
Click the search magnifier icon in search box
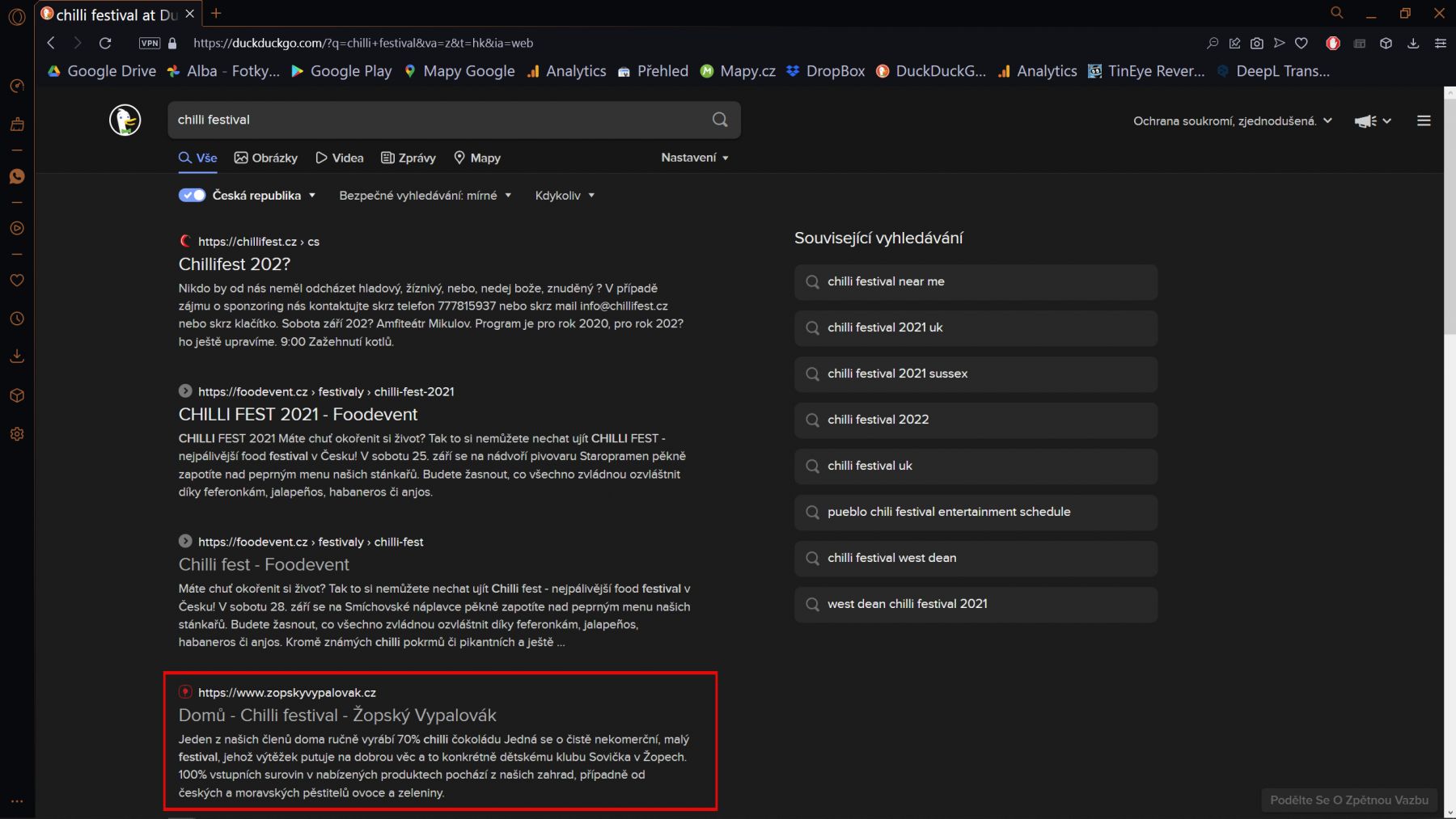(719, 120)
